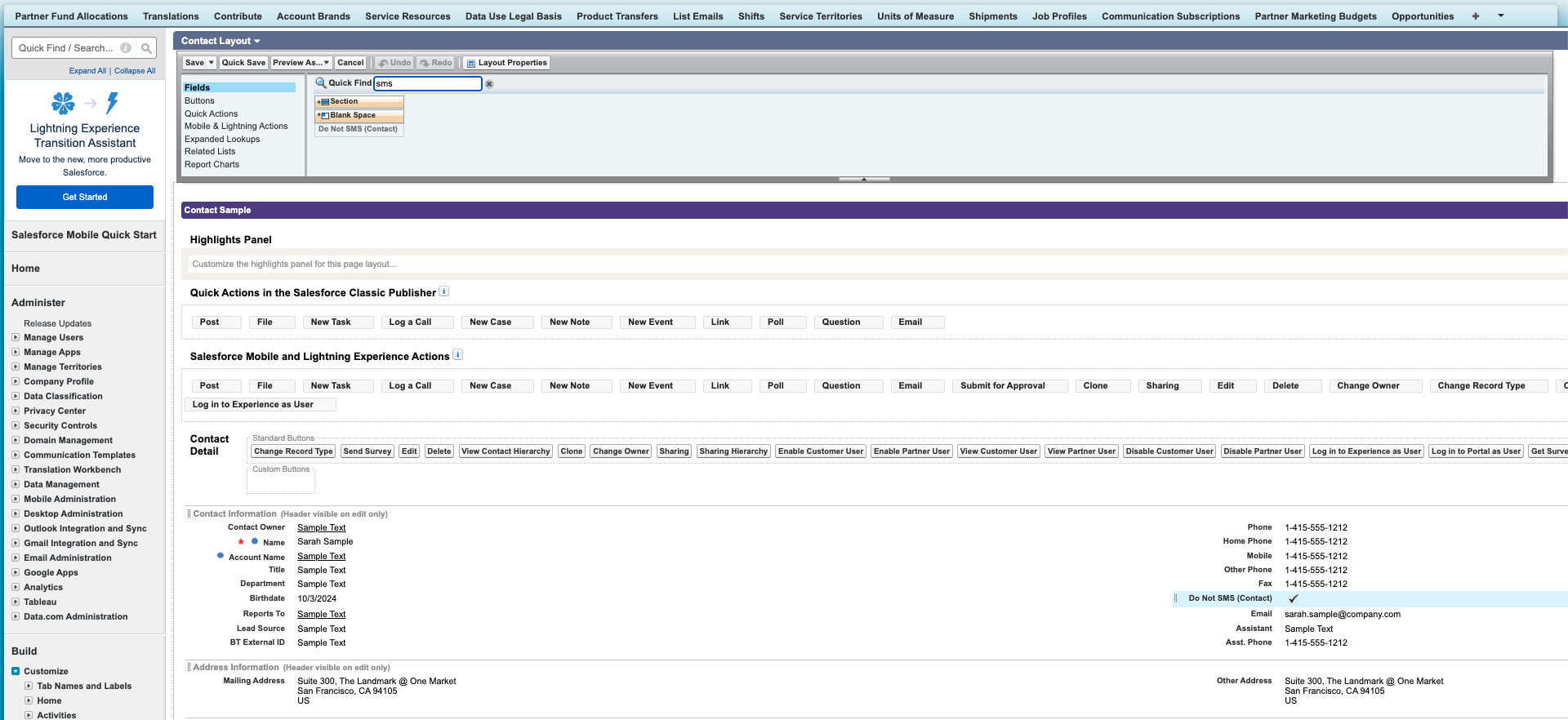Open the overflow tabs dropdown arrow
The height and width of the screenshot is (720, 1568).
click(x=1500, y=16)
